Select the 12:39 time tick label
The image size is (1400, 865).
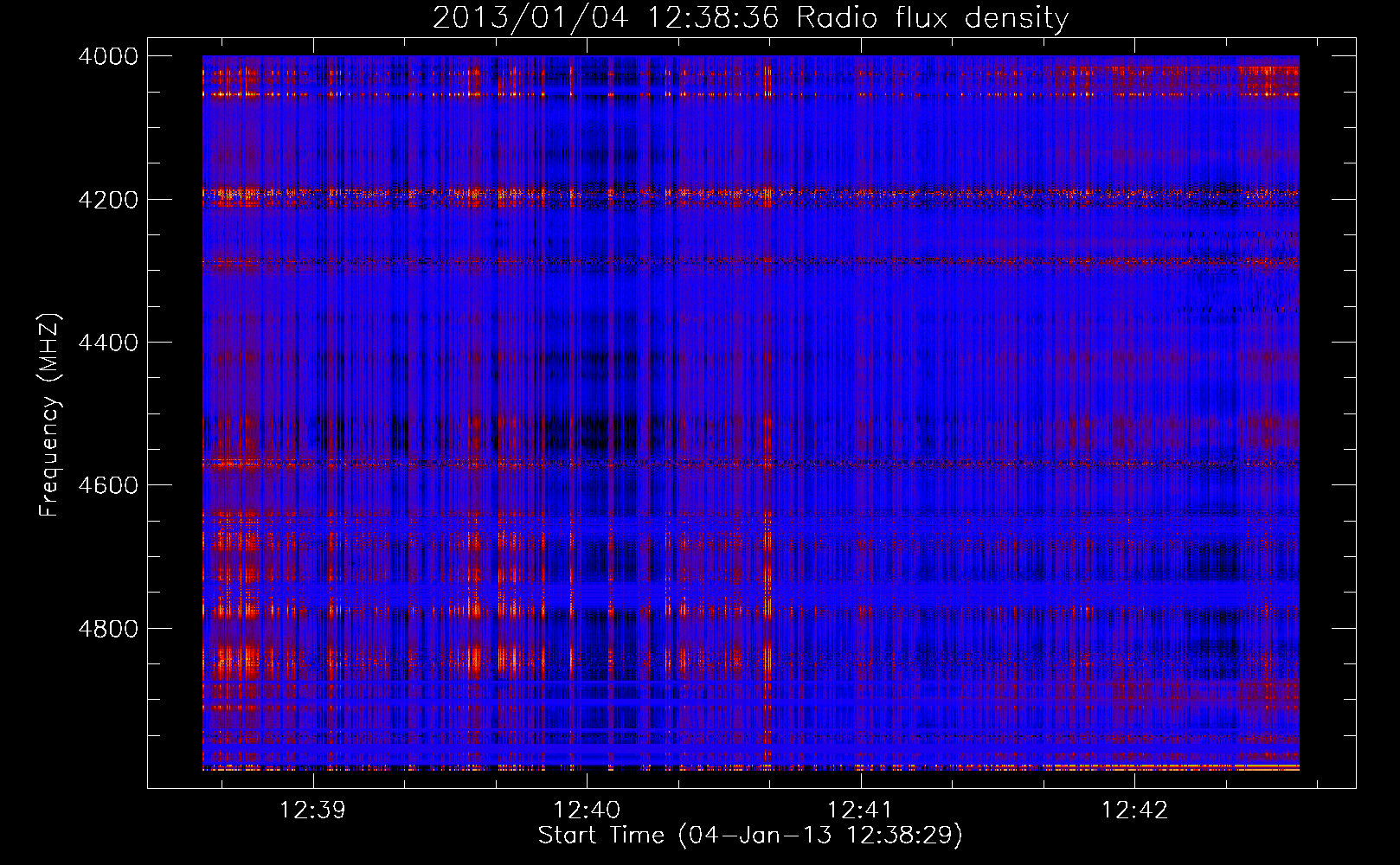[312, 810]
